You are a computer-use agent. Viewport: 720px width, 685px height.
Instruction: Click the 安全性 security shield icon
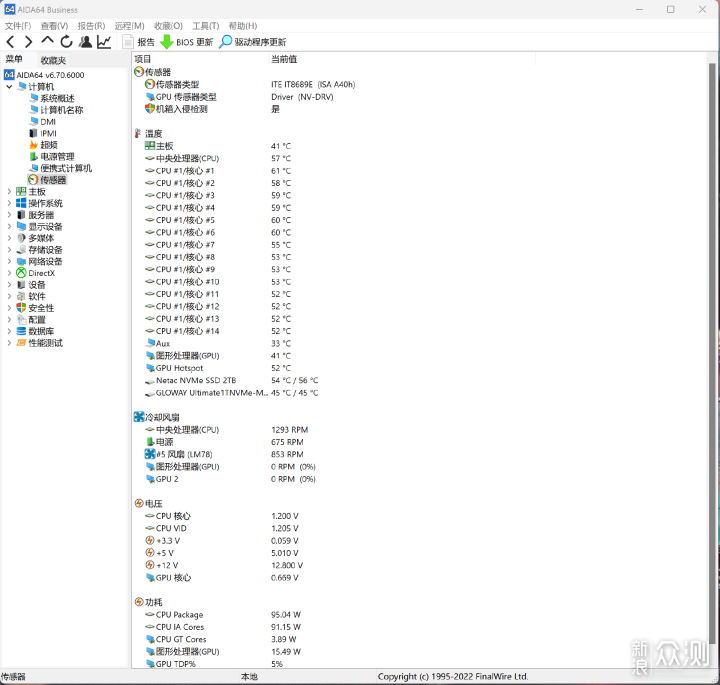point(21,308)
